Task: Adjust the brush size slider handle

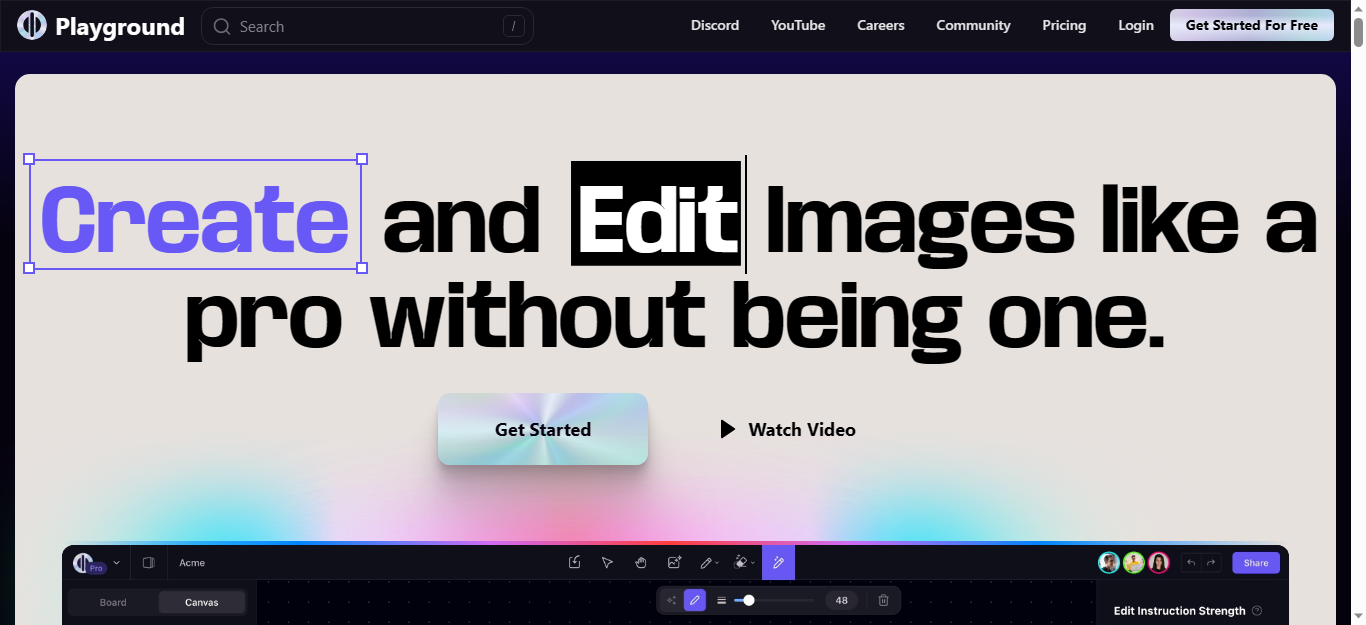Action: click(x=749, y=600)
